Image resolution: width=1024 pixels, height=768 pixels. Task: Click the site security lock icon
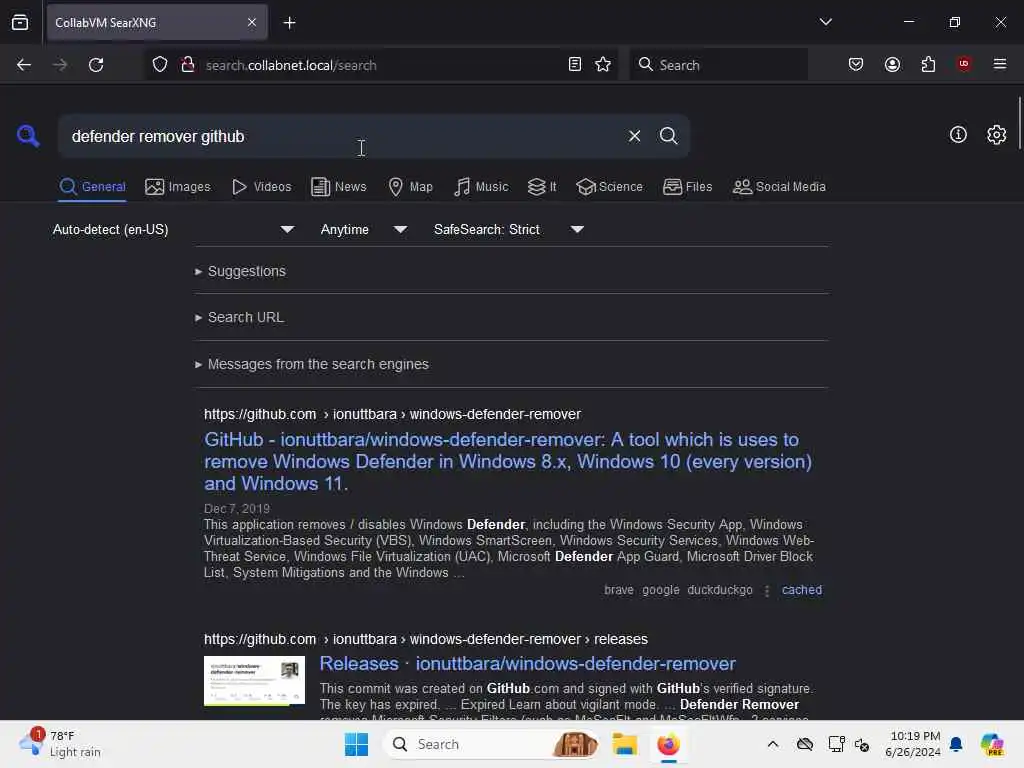[187, 65]
